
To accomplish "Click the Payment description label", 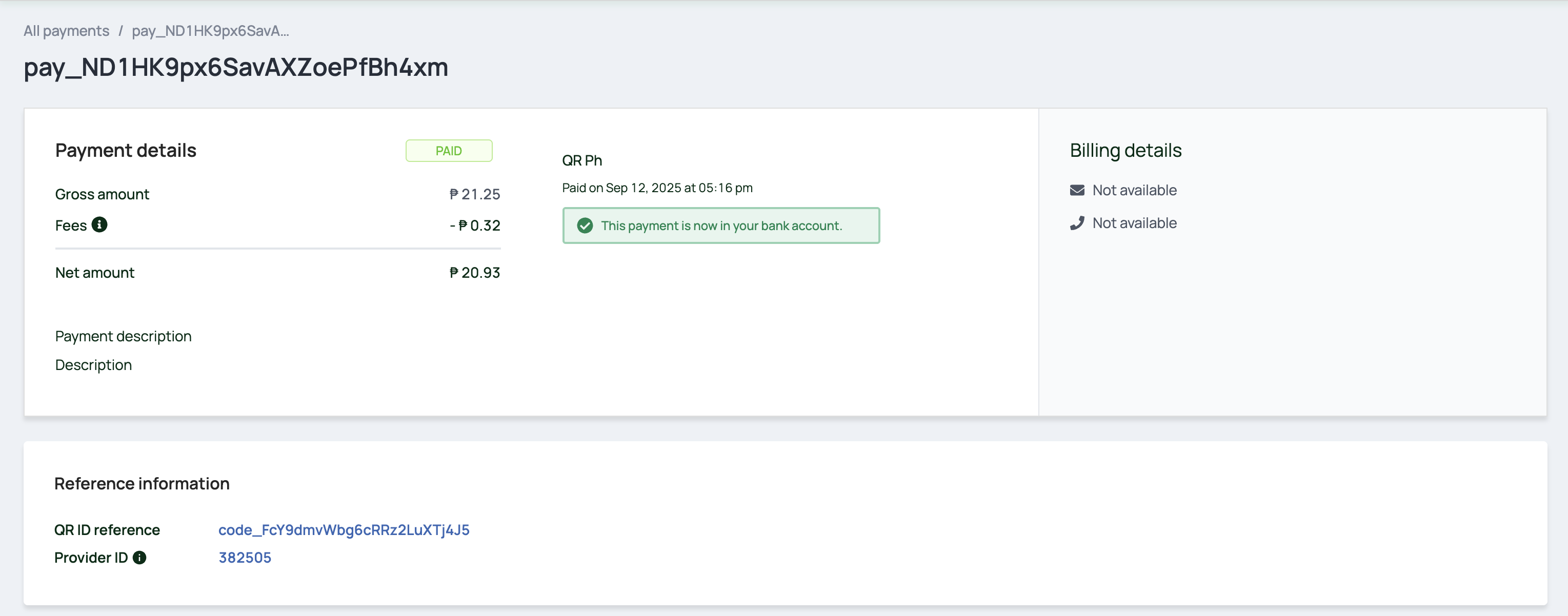I will point(123,336).
